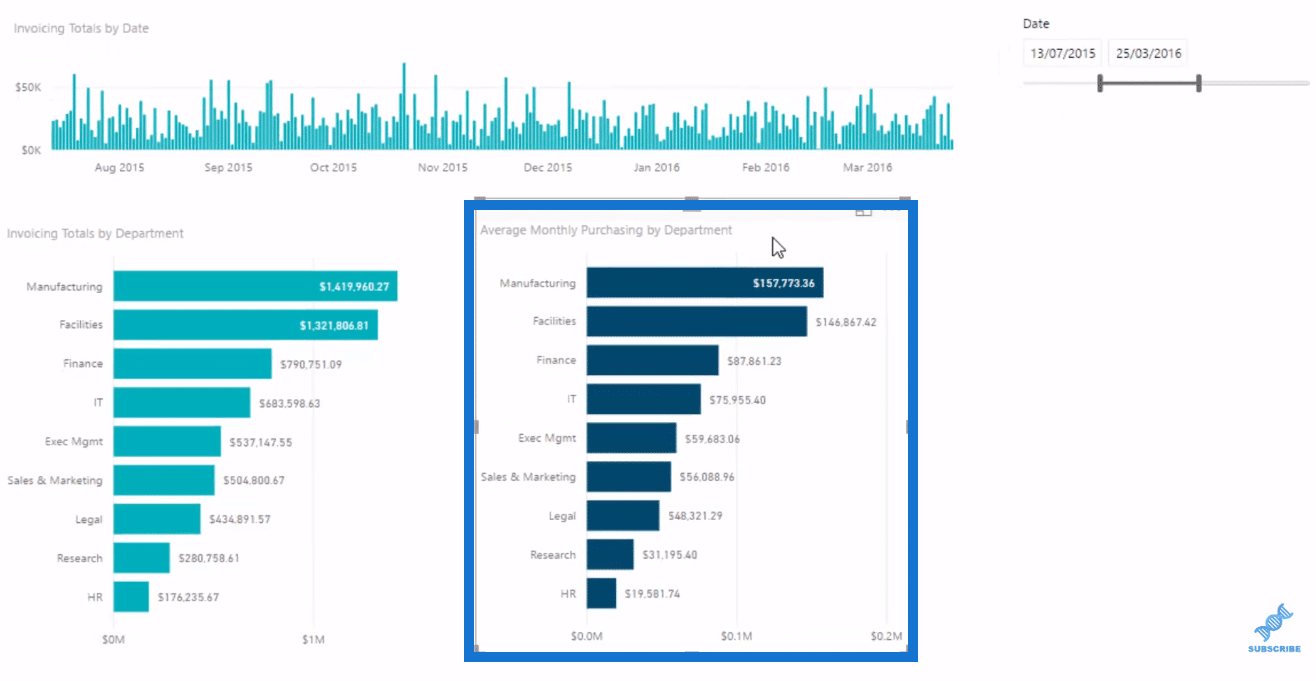This screenshot has width=1316, height=681.
Task: Click the start date field showing 13/07/2015
Action: (x=1063, y=53)
